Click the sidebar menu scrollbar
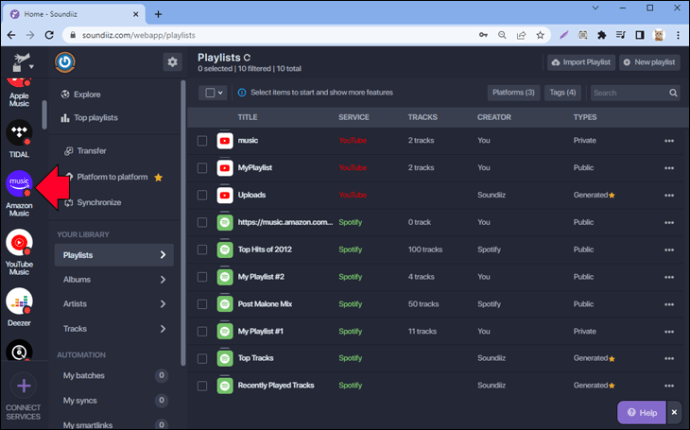This screenshot has width=690, height=430. tap(183, 222)
